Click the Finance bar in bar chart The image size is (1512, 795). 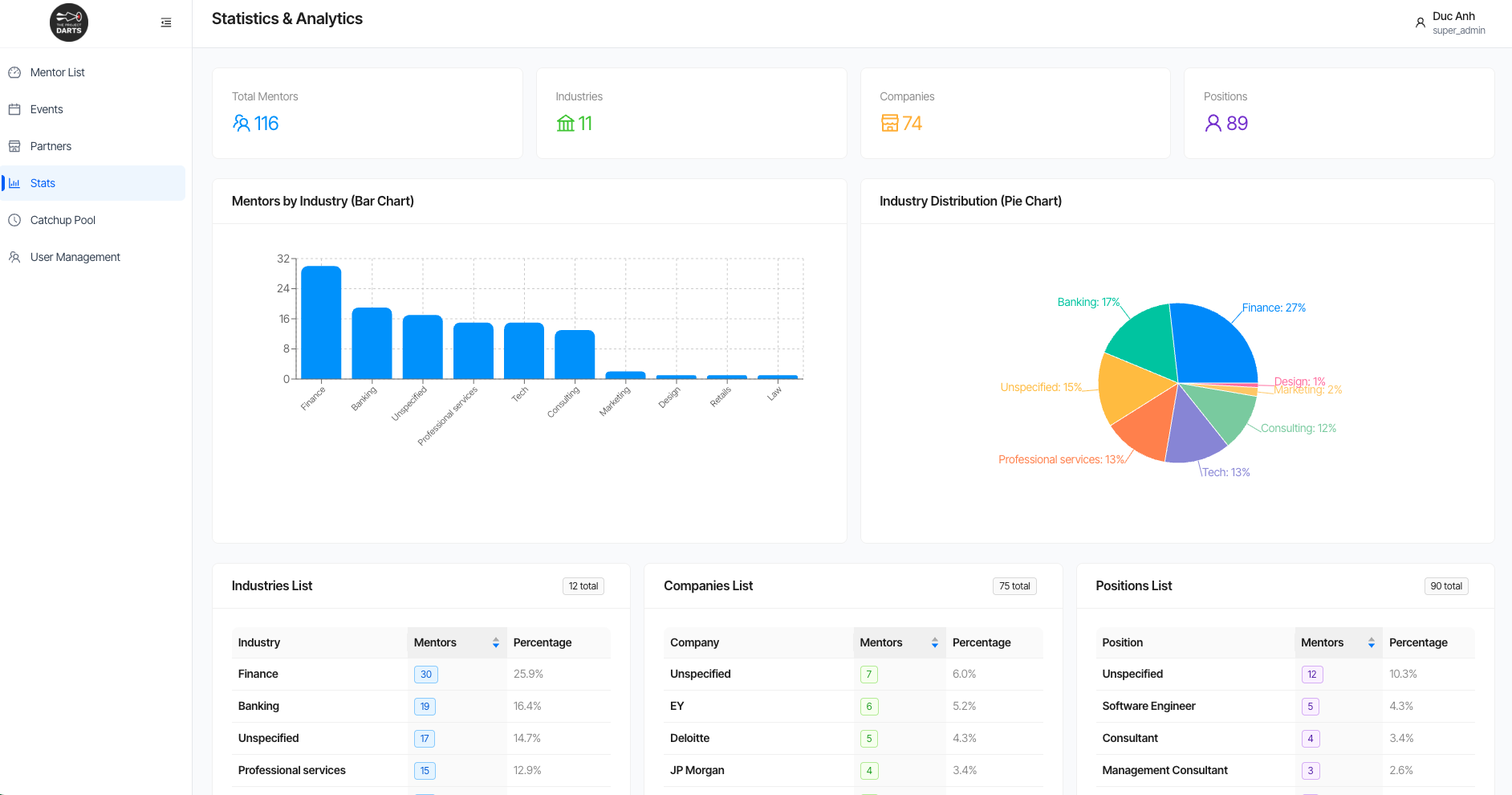(321, 323)
